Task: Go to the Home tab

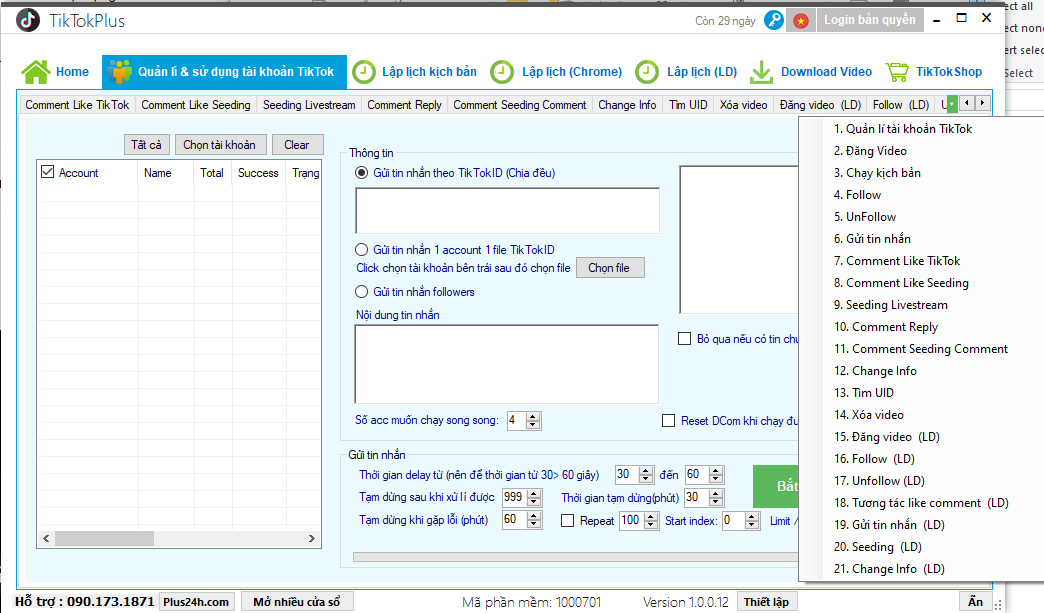Action: tap(55, 71)
